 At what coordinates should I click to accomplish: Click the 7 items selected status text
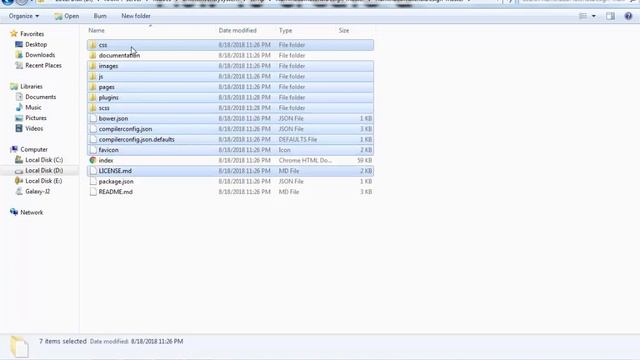pos(63,341)
